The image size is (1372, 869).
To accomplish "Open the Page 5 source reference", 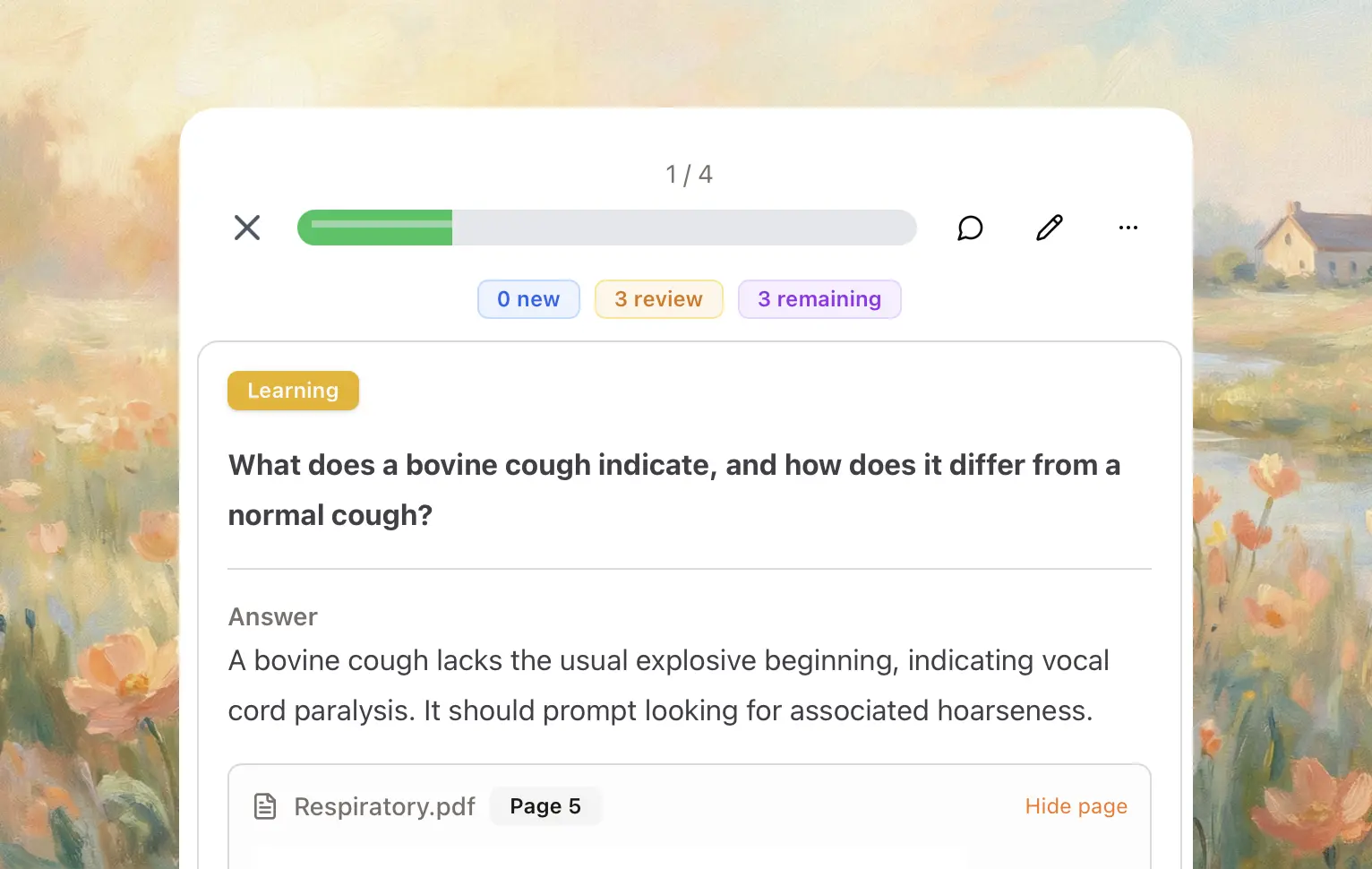I will tap(545, 805).
